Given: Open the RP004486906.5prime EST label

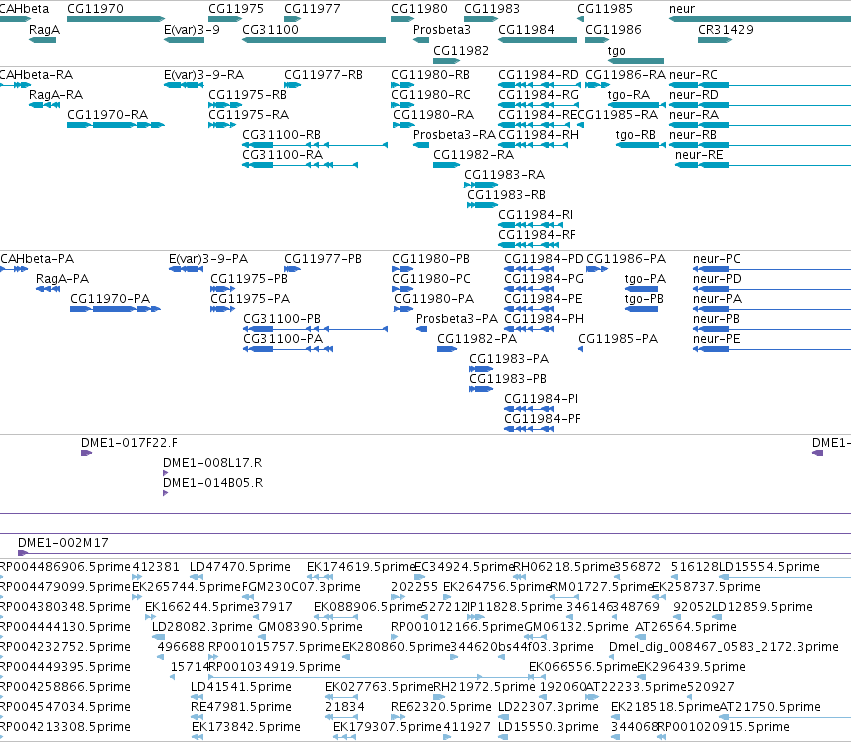Looking at the screenshot, I should (x=65, y=567).
